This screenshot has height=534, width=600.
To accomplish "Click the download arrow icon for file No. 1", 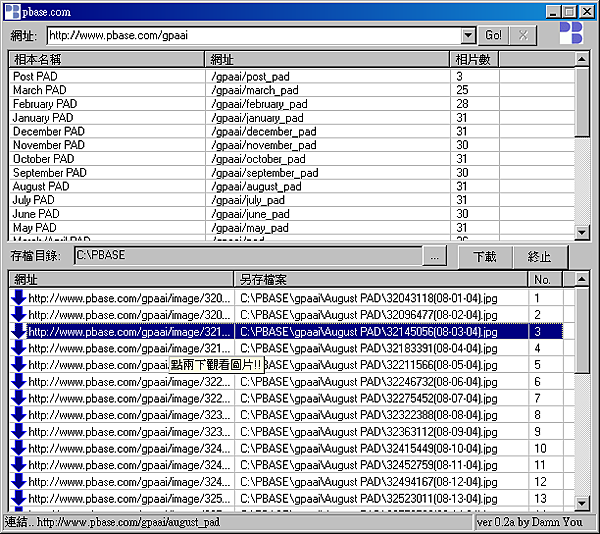I will (x=18, y=298).
